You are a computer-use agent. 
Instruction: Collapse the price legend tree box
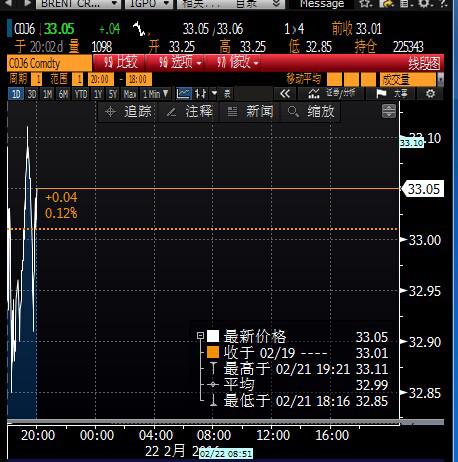(200, 335)
